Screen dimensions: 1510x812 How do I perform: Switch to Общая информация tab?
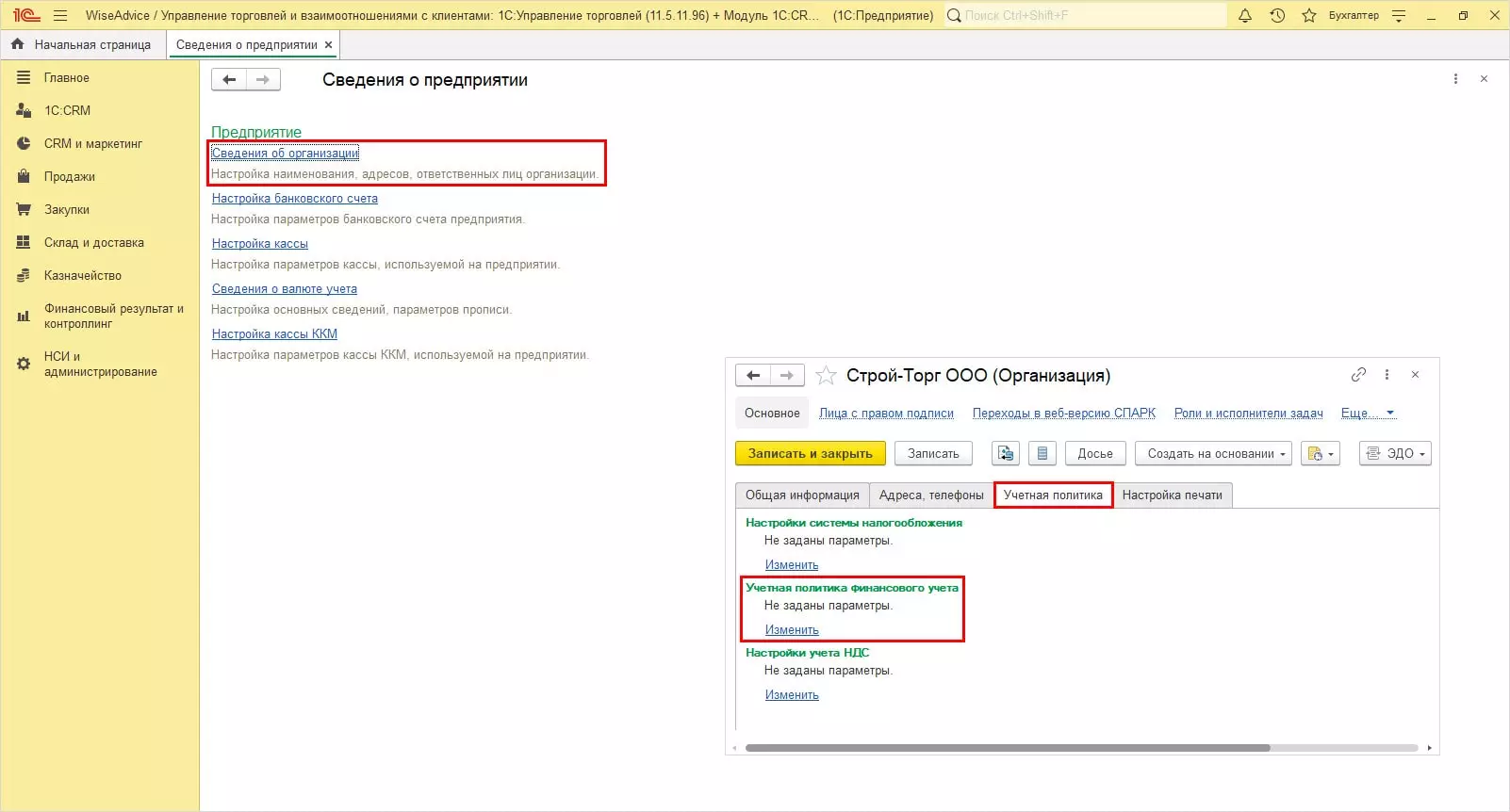(x=802, y=495)
